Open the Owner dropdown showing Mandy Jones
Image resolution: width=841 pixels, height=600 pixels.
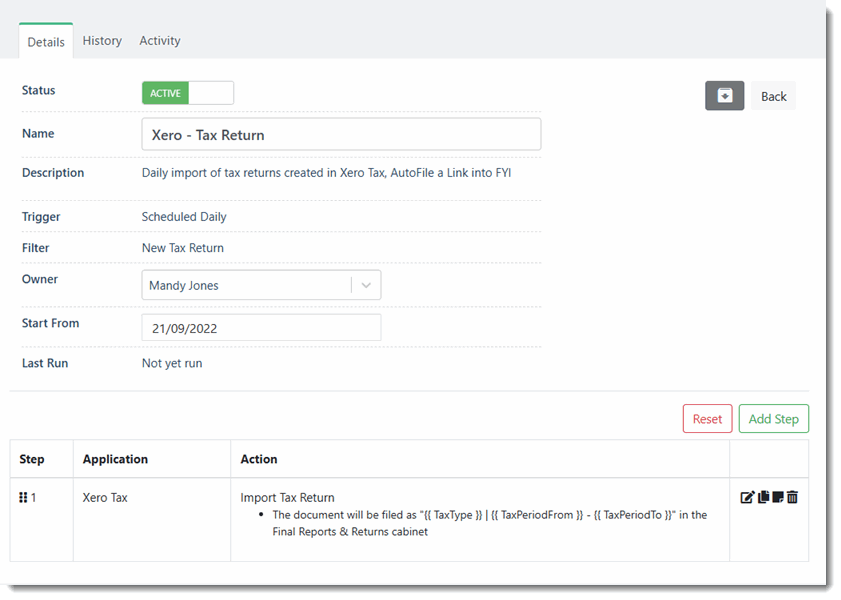261,285
